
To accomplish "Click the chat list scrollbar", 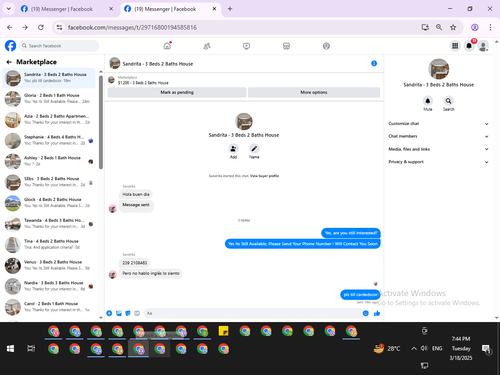I will [x=101, y=122].
